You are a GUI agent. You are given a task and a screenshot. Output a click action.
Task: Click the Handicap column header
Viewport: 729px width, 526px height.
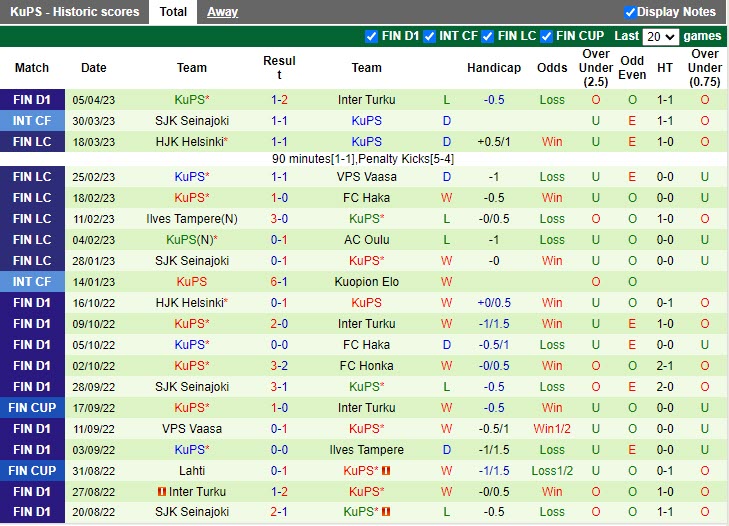click(x=494, y=68)
